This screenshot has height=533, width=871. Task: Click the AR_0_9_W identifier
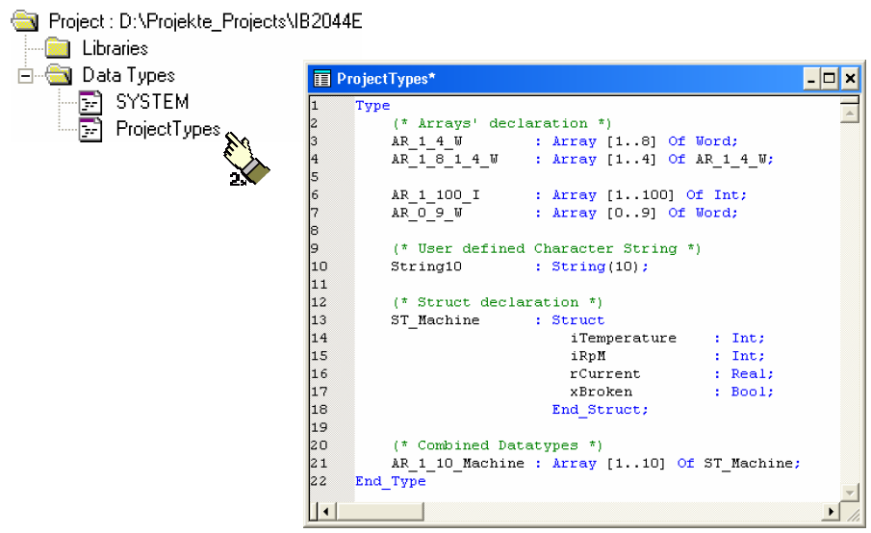[427, 213]
